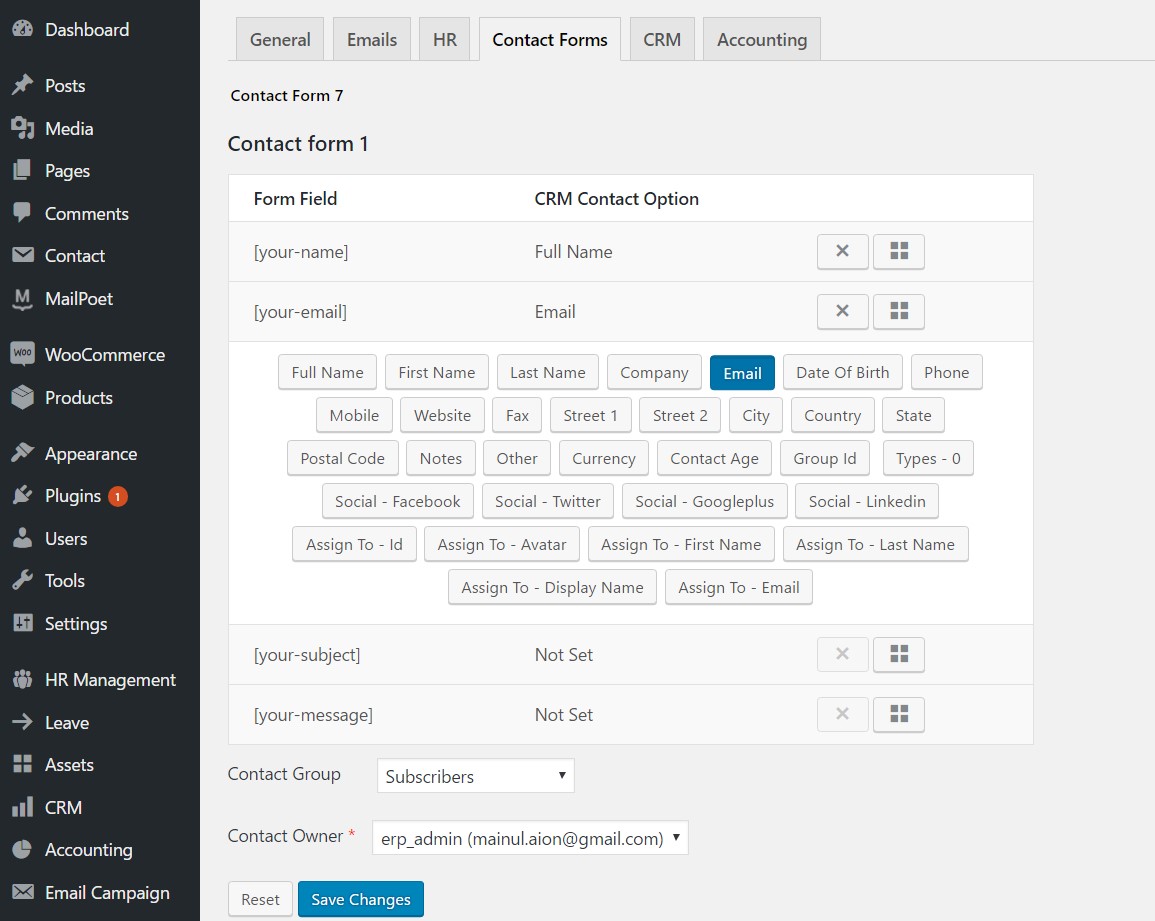Expand the Plugins menu in sidebar
The width and height of the screenshot is (1155, 921).
[x=73, y=496]
